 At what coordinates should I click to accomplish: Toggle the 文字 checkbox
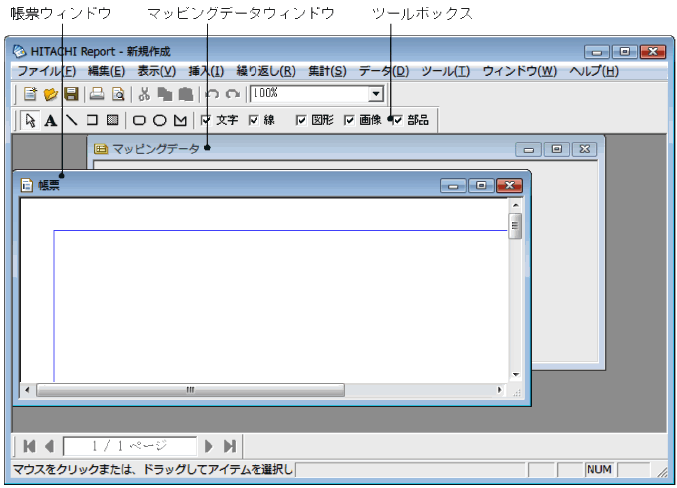tap(206, 120)
